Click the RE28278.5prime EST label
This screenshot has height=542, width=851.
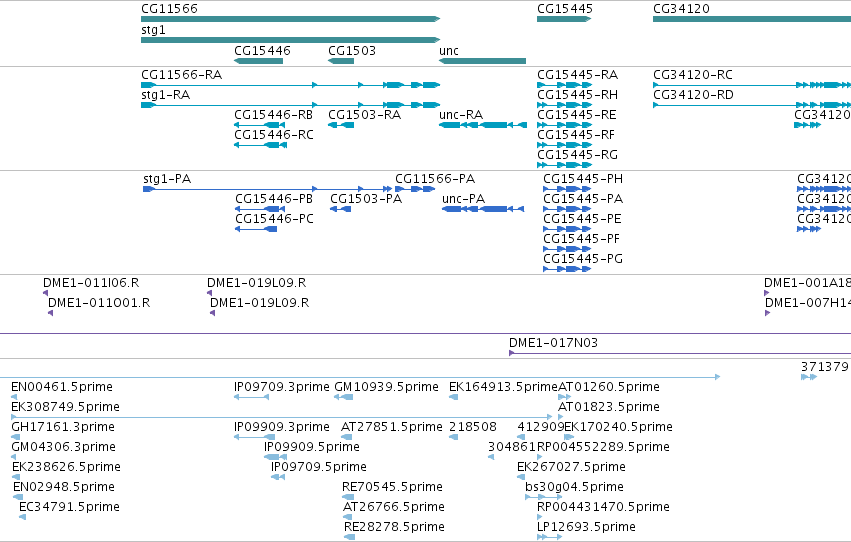395,527
